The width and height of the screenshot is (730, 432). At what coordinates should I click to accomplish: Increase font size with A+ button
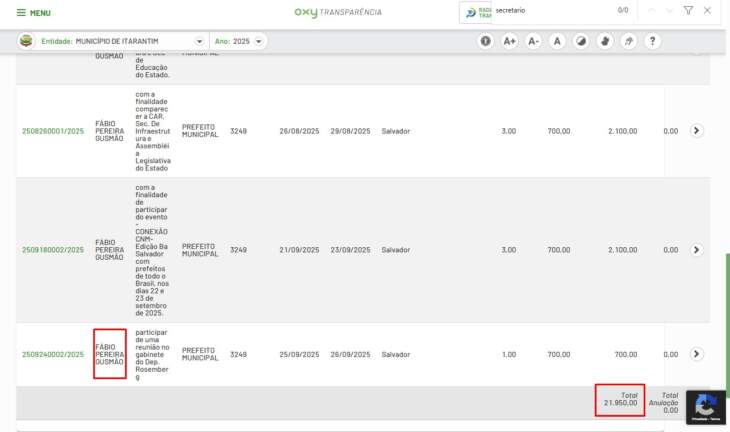(x=509, y=41)
